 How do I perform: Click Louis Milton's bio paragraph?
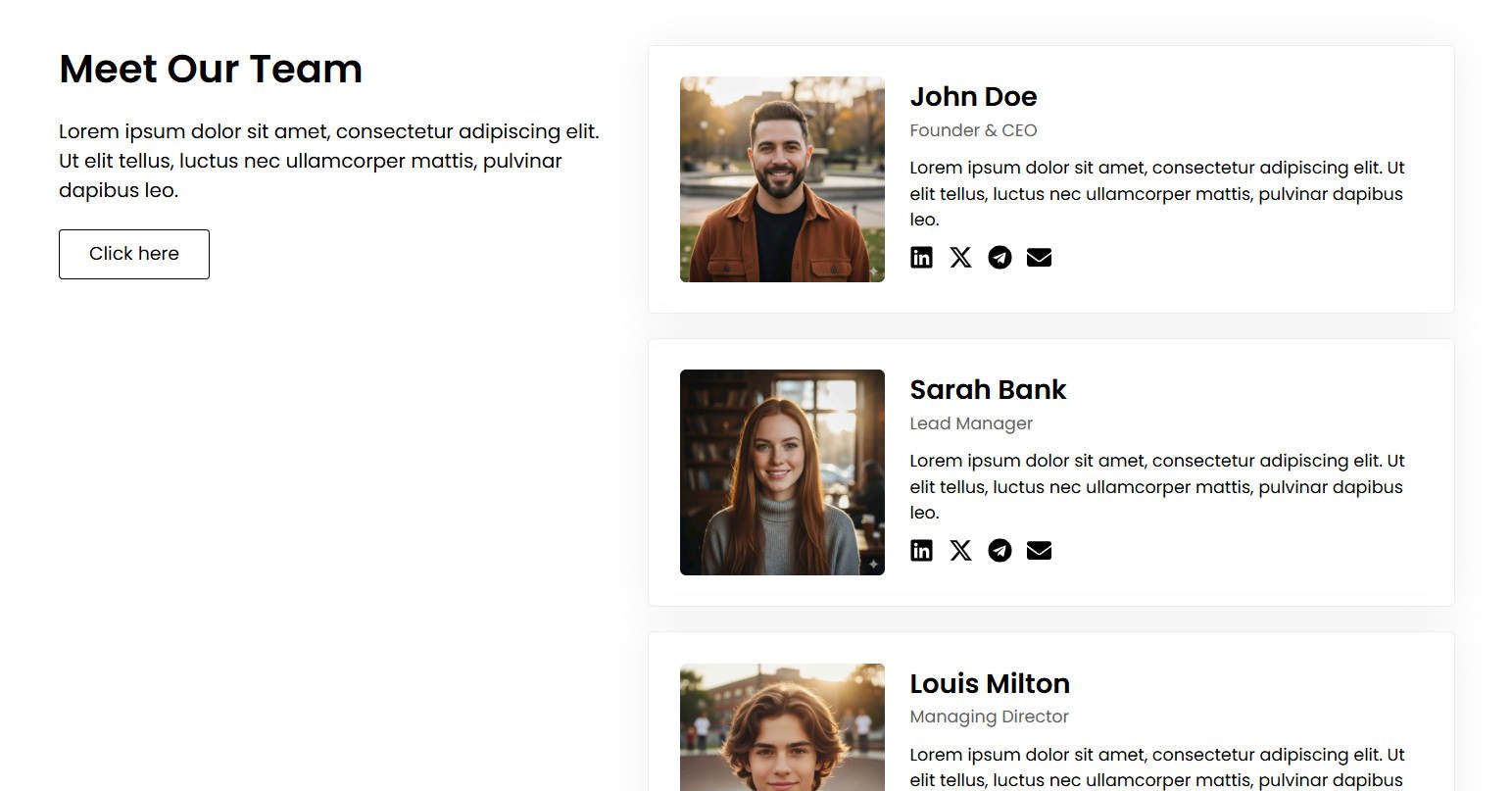point(1157,767)
